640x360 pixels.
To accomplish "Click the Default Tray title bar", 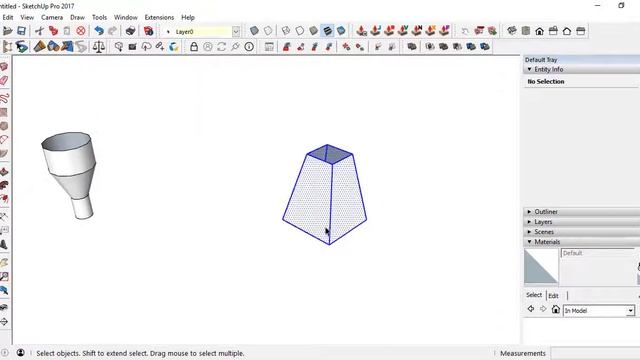I will (582, 60).
